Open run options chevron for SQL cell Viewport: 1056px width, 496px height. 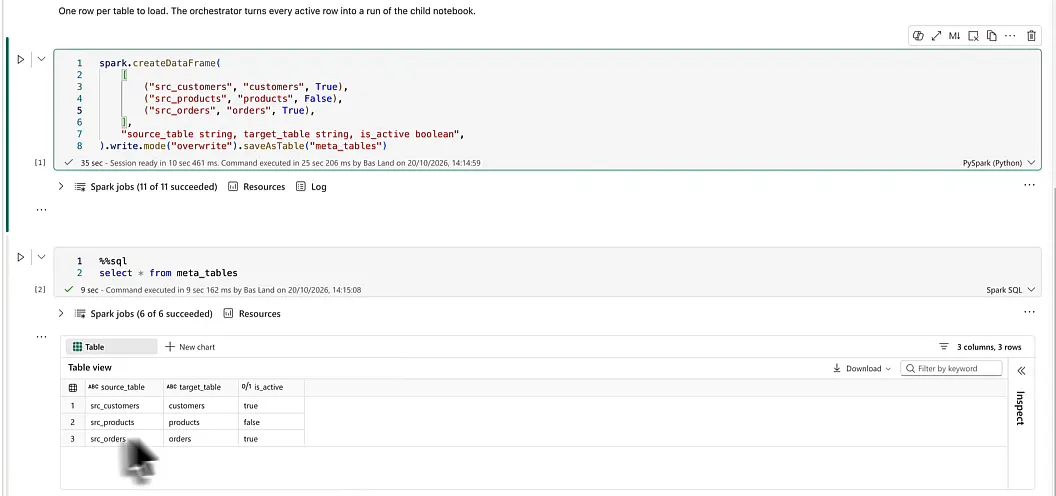(41, 257)
